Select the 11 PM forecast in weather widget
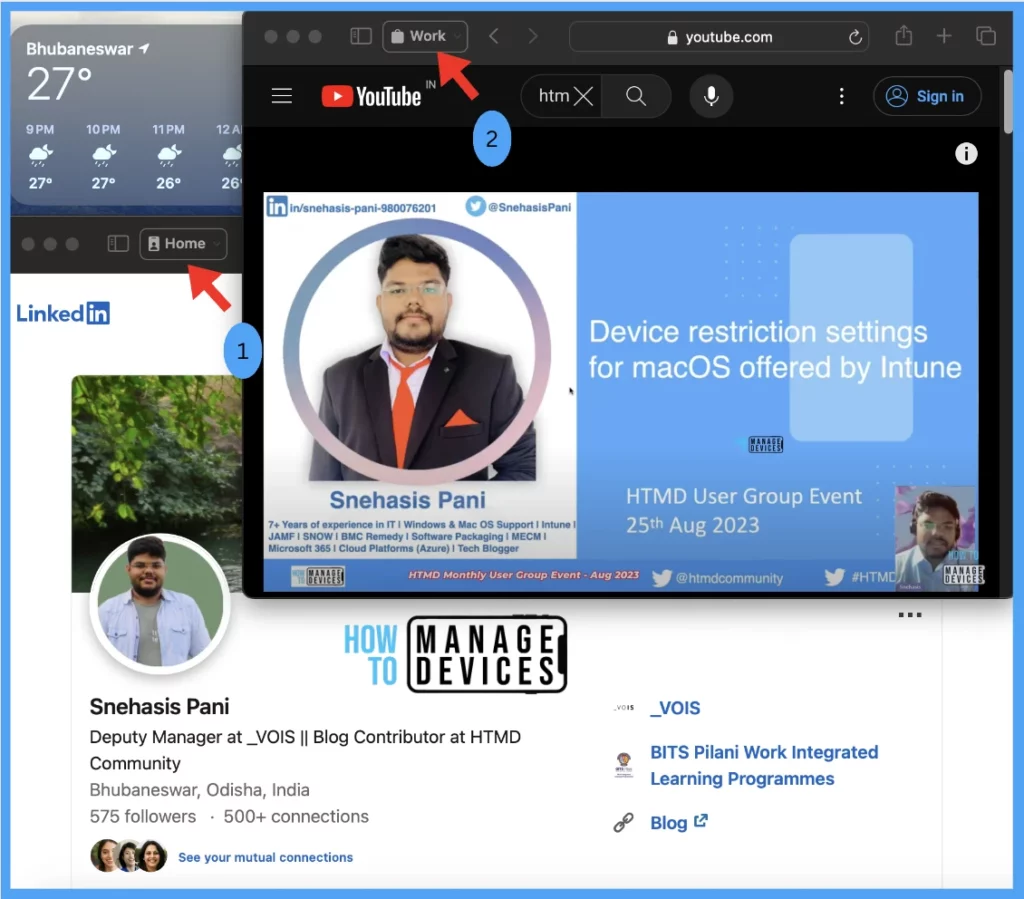 coord(168,156)
